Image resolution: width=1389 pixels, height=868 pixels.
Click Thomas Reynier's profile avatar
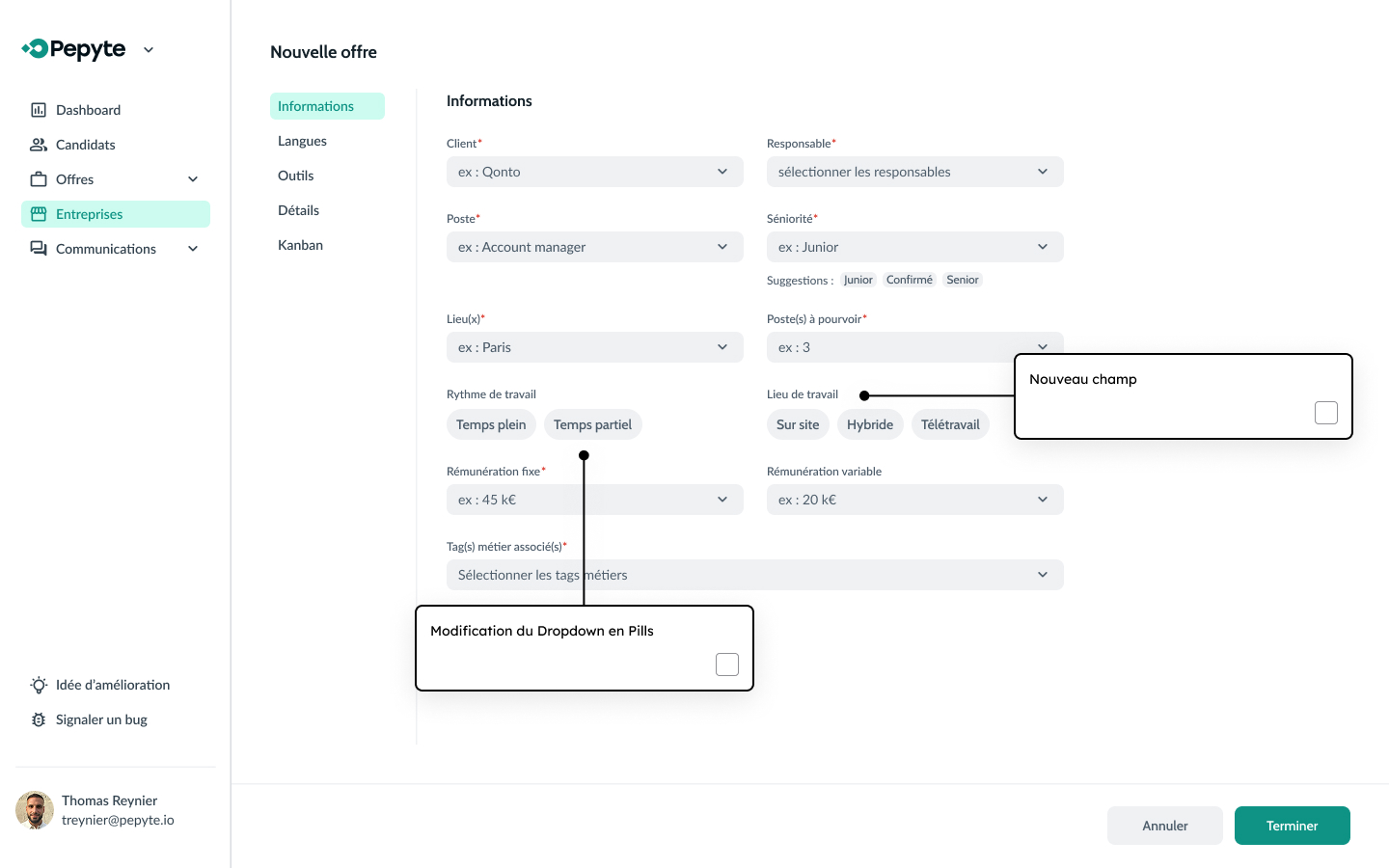coord(35,810)
